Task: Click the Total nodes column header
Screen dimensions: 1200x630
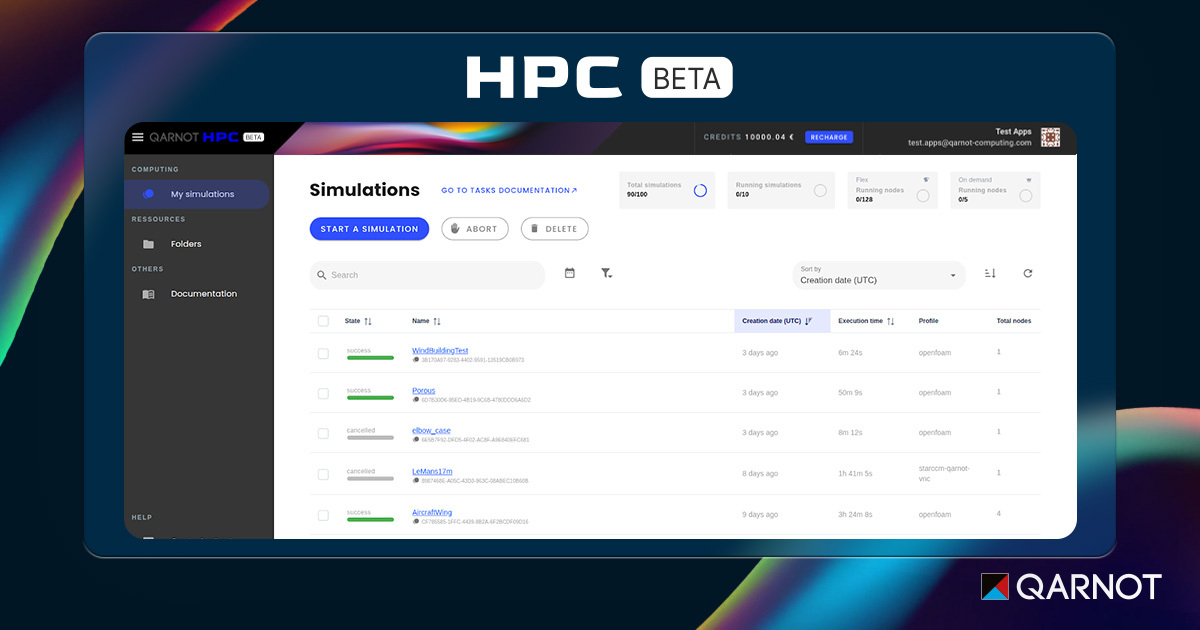Action: [1014, 321]
